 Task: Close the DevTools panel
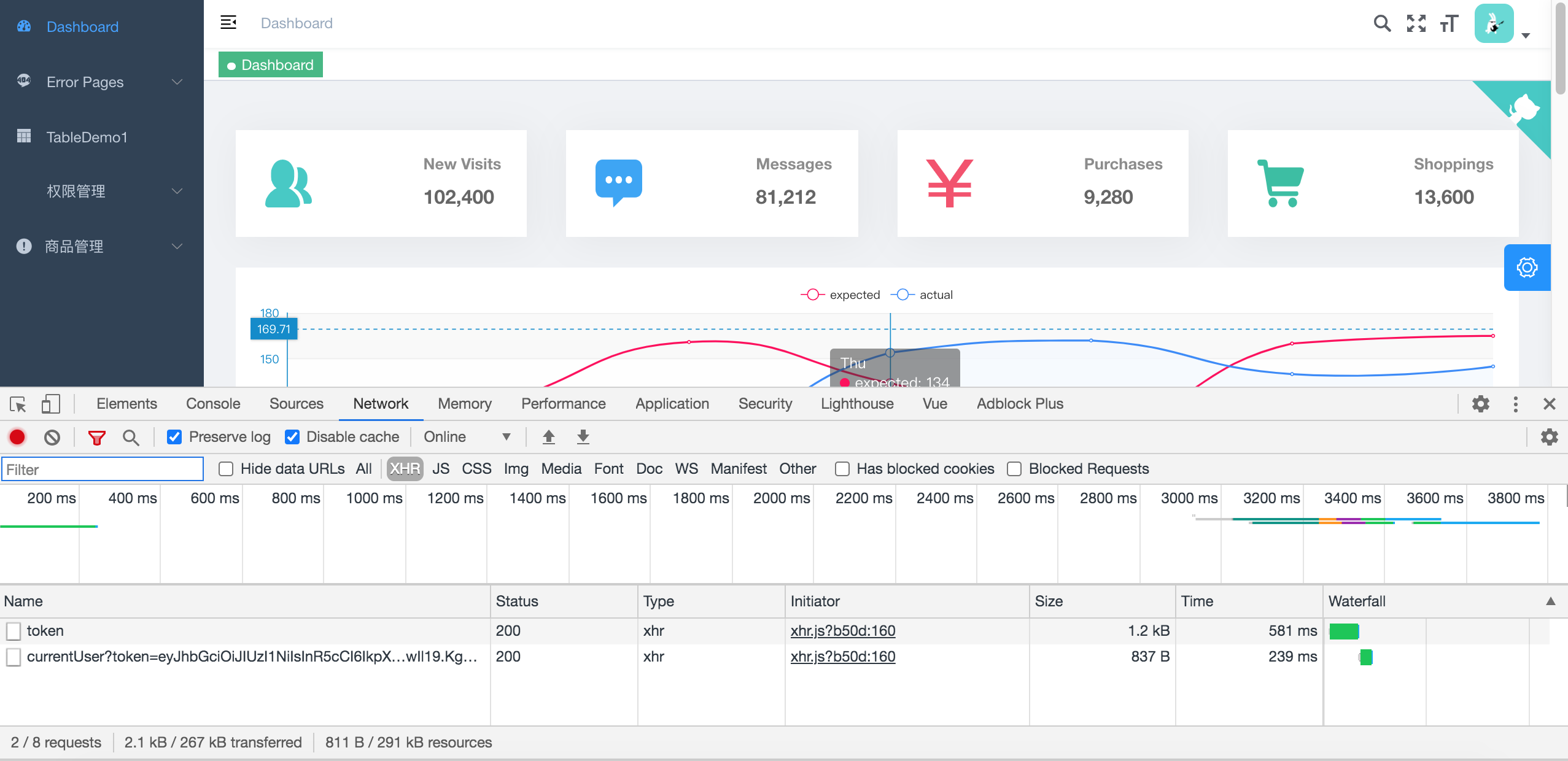coord(1550,404)
